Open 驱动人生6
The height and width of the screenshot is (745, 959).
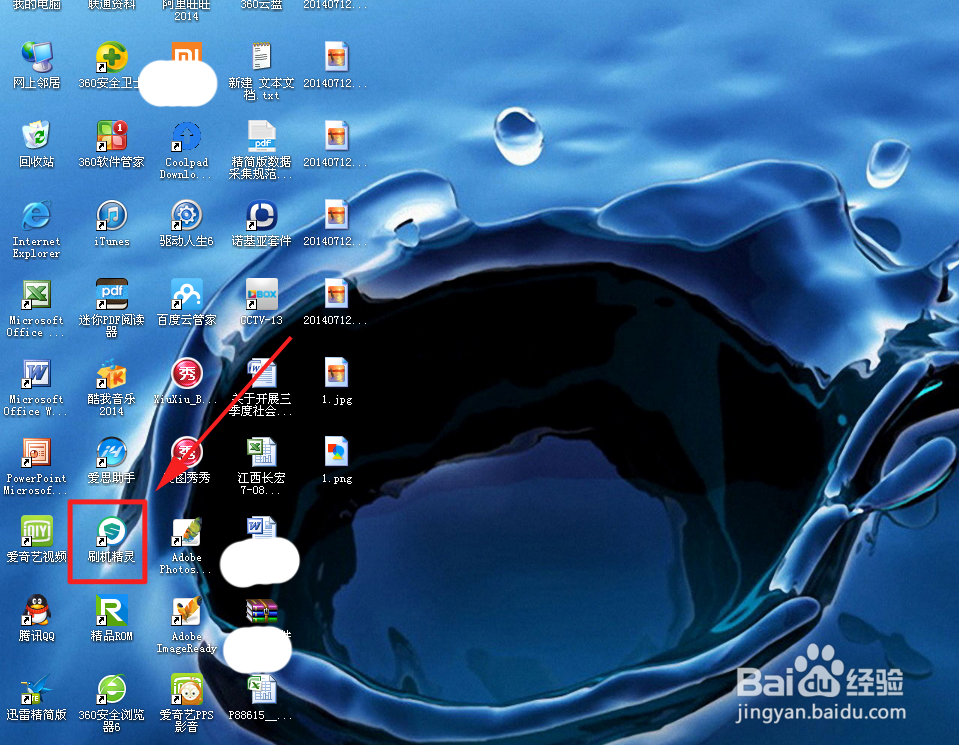tap(185, 215)
